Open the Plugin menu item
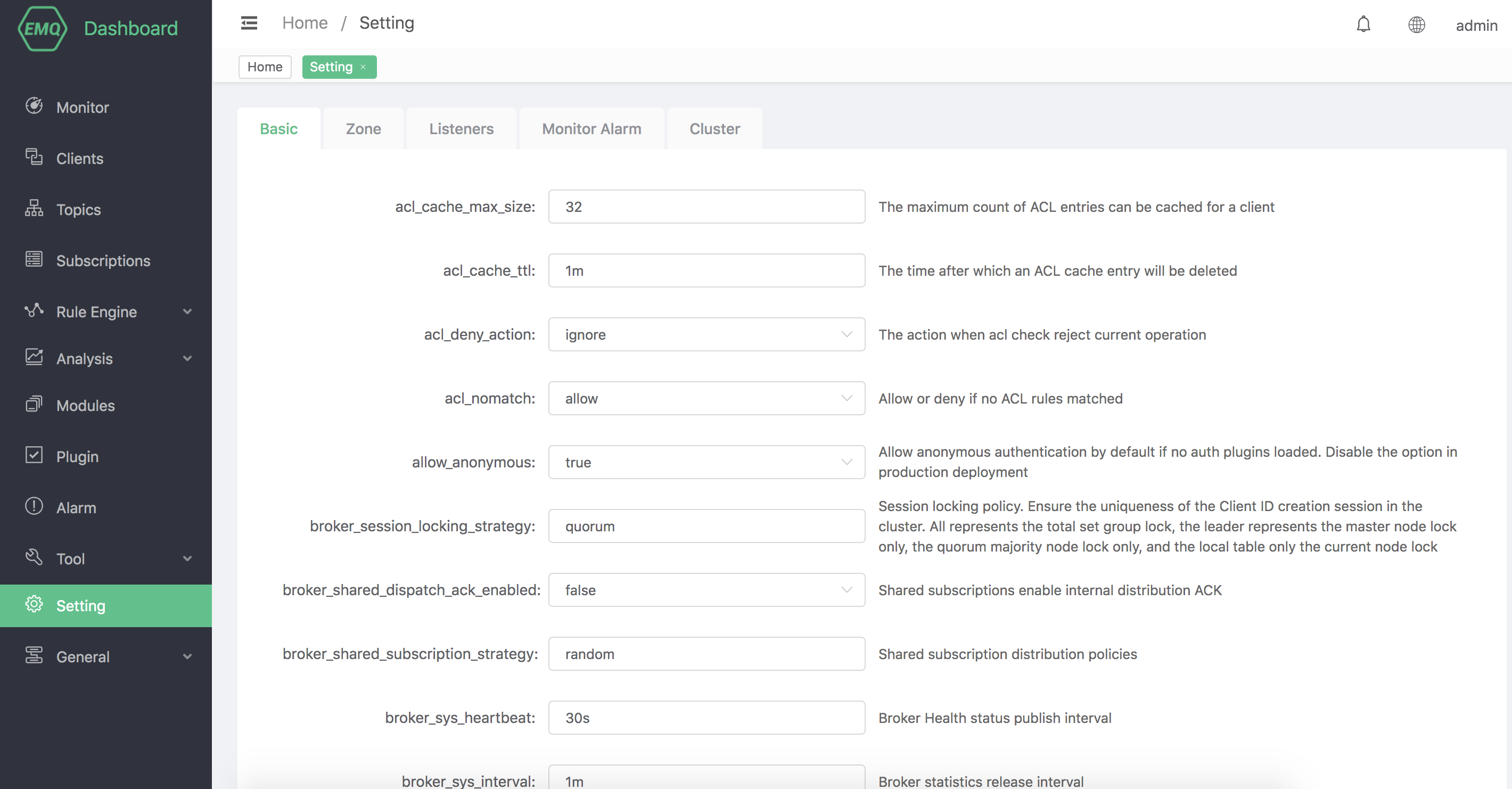1512x789 pixels. coord(105,457)
